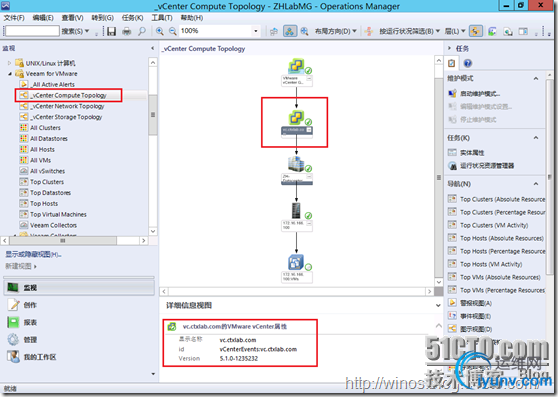The image size is (558, 397).
Task: Click the zoom-to-fit diagram icon
Action: click(305, 31)
